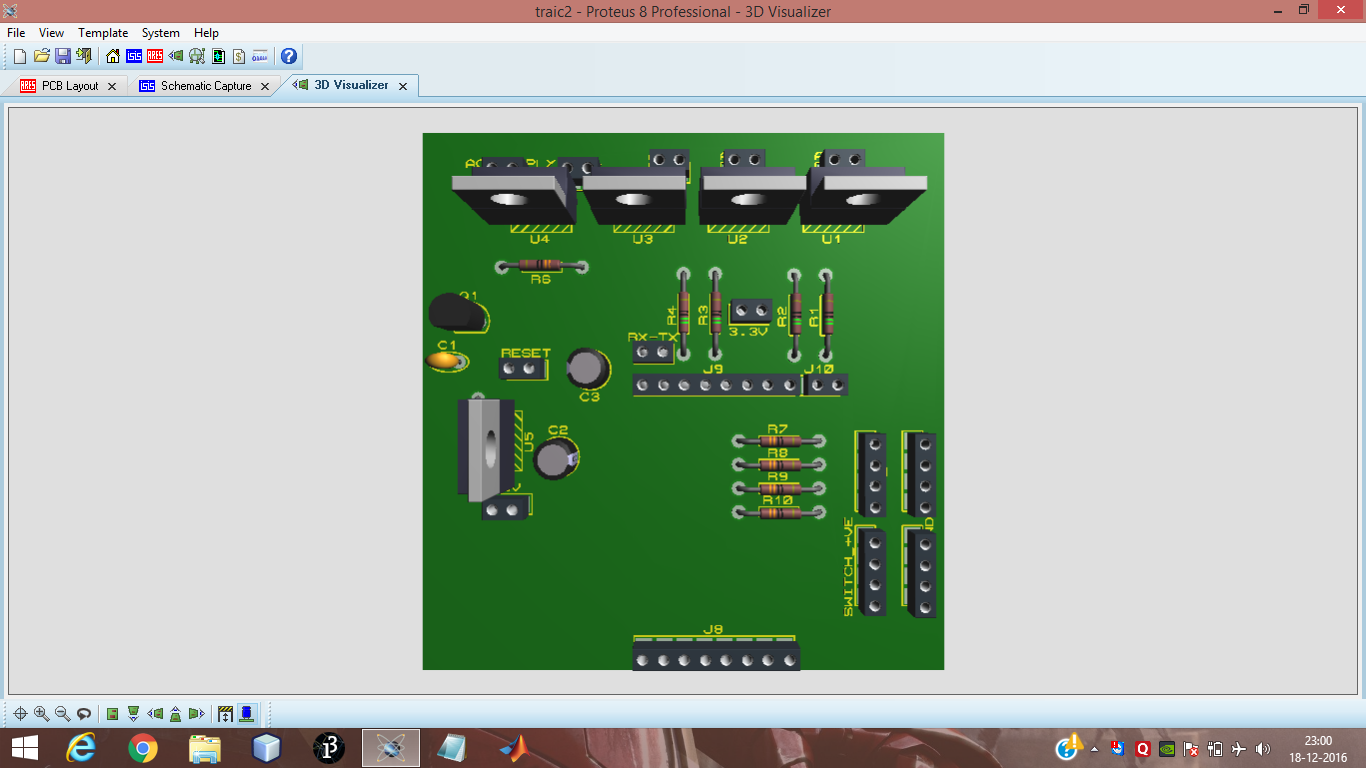The width and height of the screenshot is (1366, 768).
Task: Switch to front view of board
Action: coord(133,714)
